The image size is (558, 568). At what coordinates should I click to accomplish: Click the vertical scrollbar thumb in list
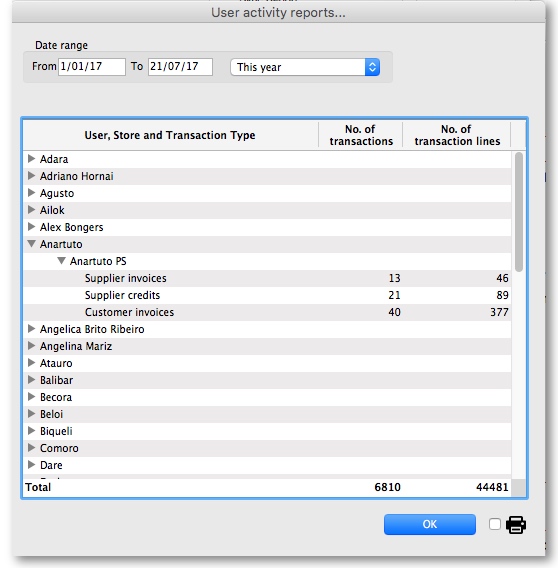(519, 212)
